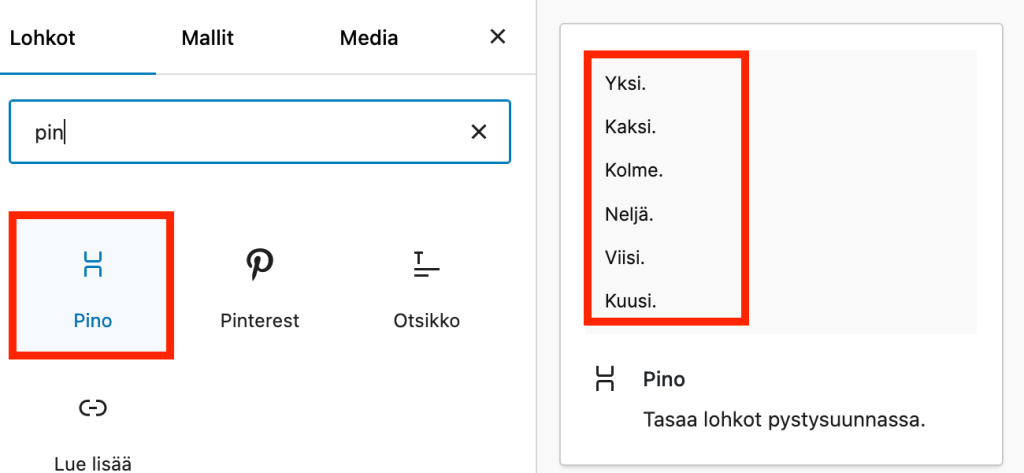This screenshot has width=1024, height=473.
Task: Insert the Pinterest embed block icon
Action: point(259,264)
